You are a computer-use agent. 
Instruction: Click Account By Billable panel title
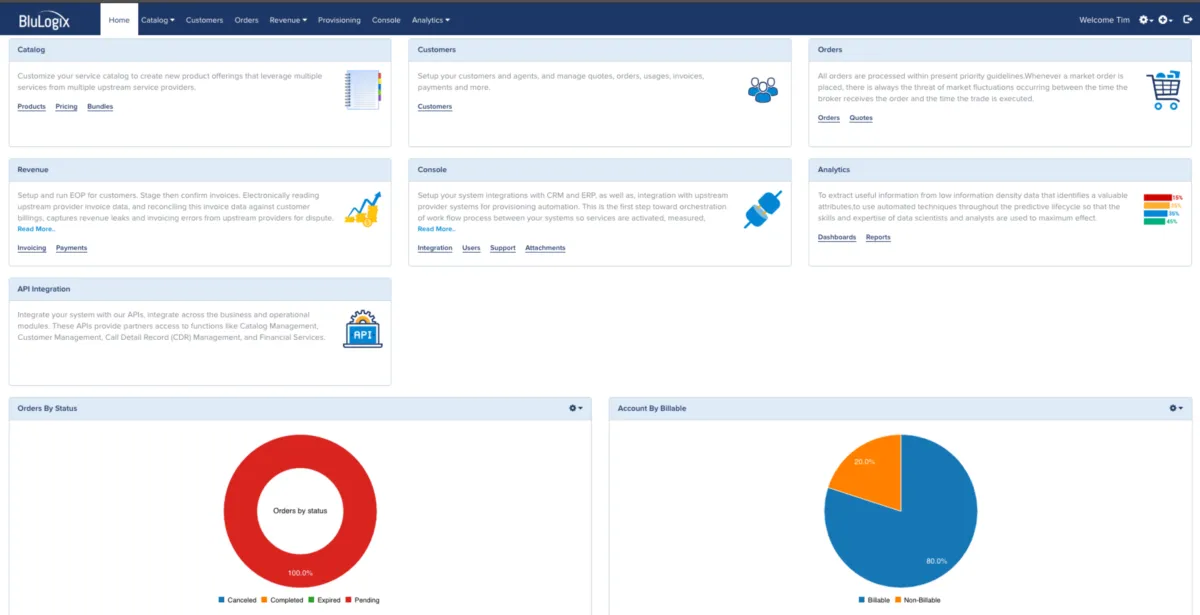[652, 408]
